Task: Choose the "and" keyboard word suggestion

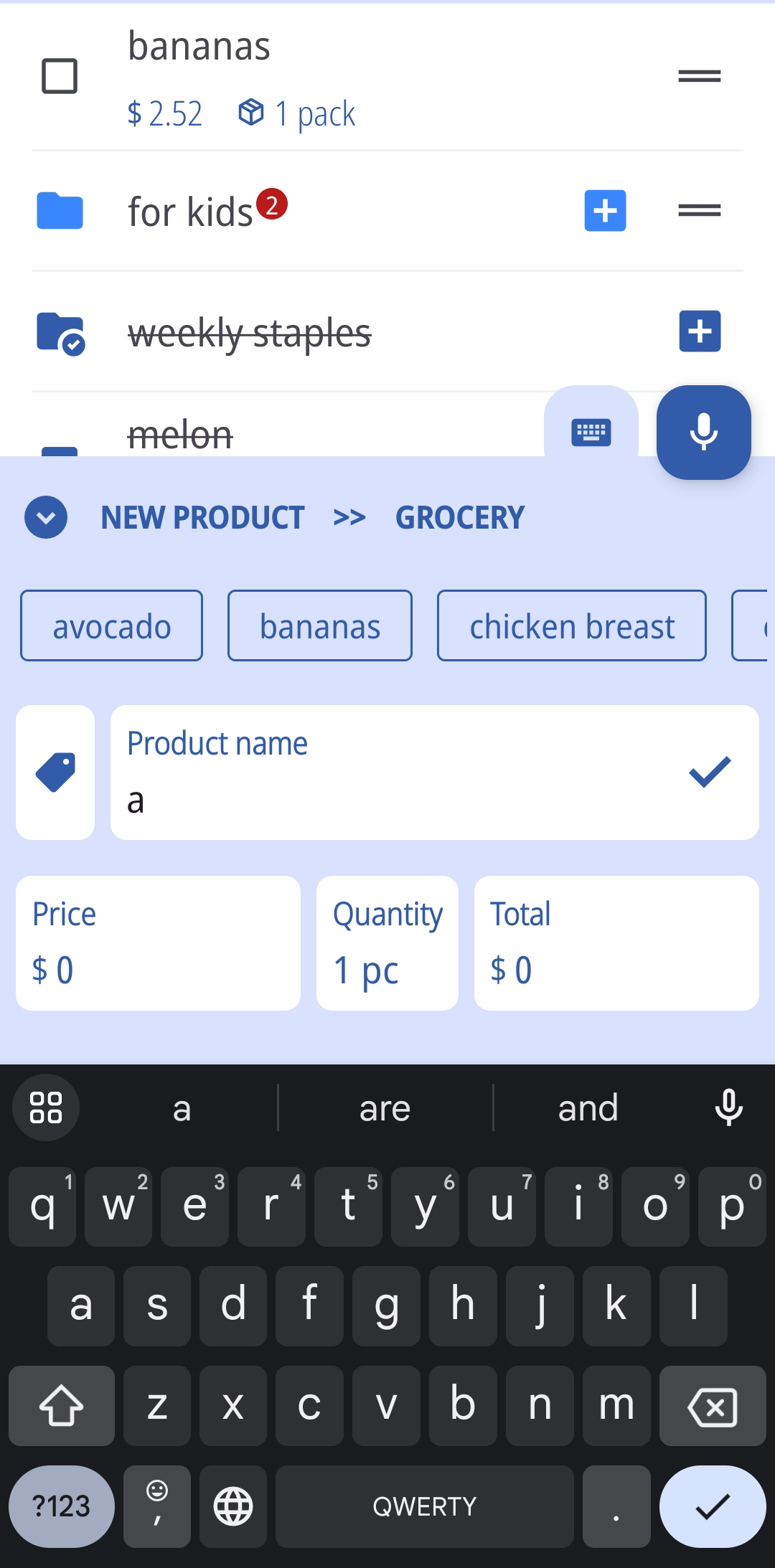Action: click(588, 1108)
